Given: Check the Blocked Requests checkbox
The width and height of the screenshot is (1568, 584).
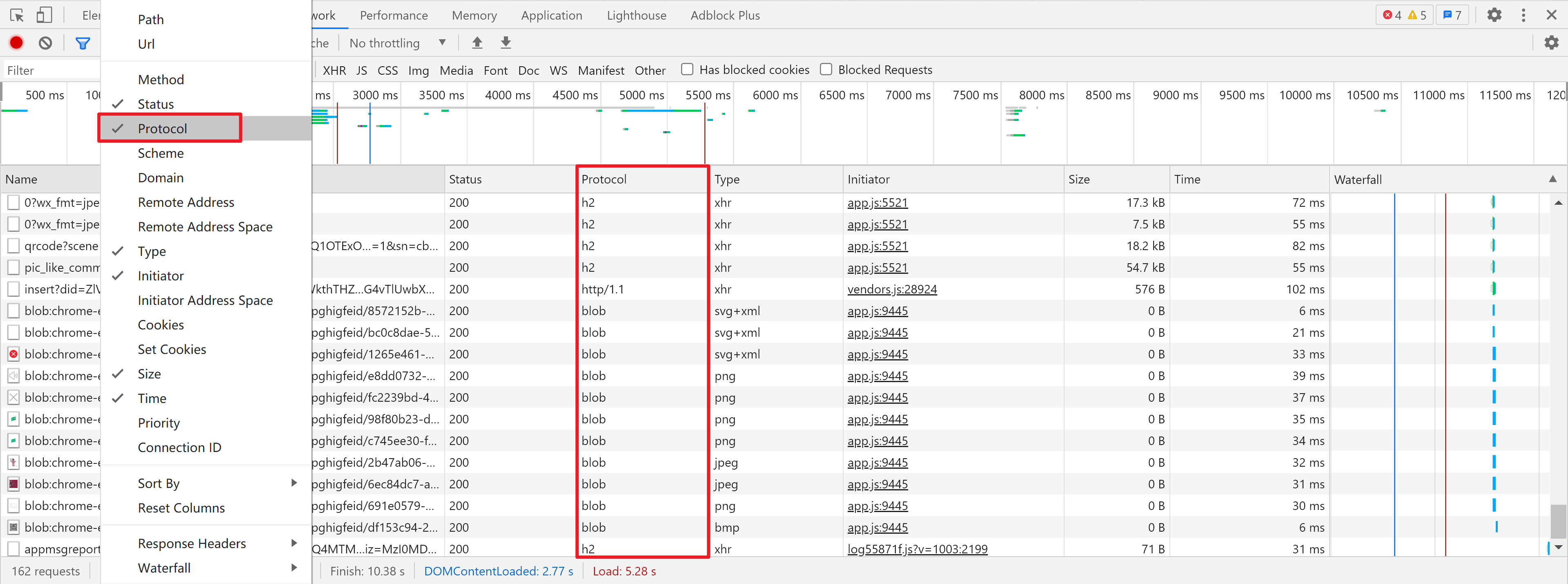Looking at the screenshot, I should (x=826, y=69).
